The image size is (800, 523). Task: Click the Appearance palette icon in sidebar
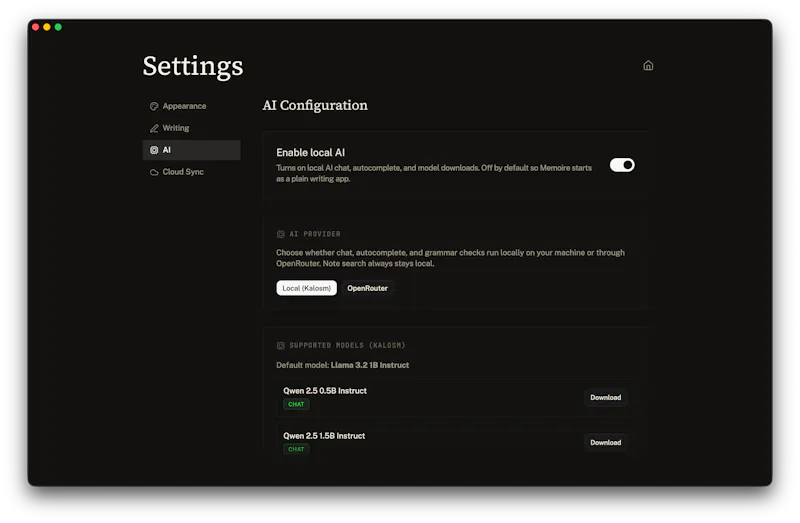154,106
